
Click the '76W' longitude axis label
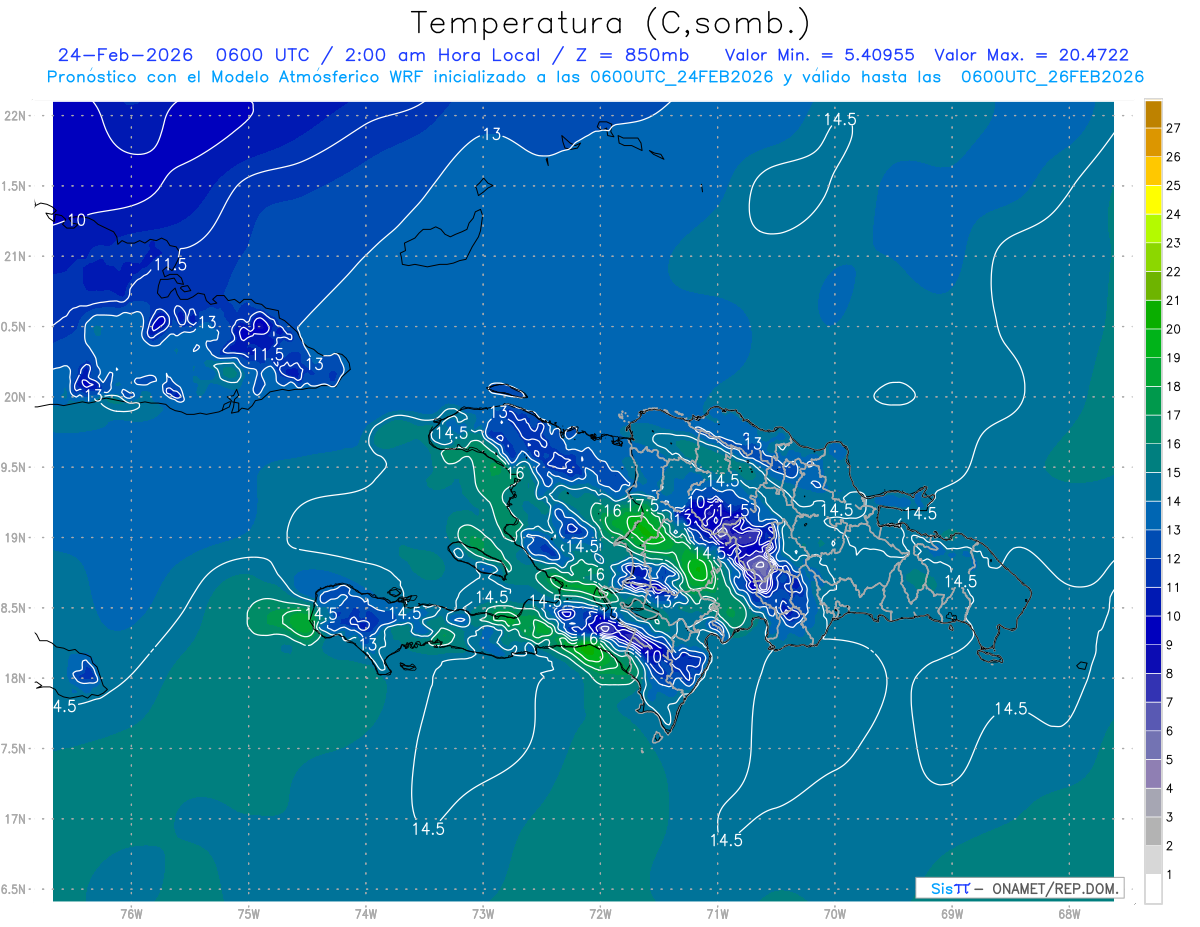[131, 914]
